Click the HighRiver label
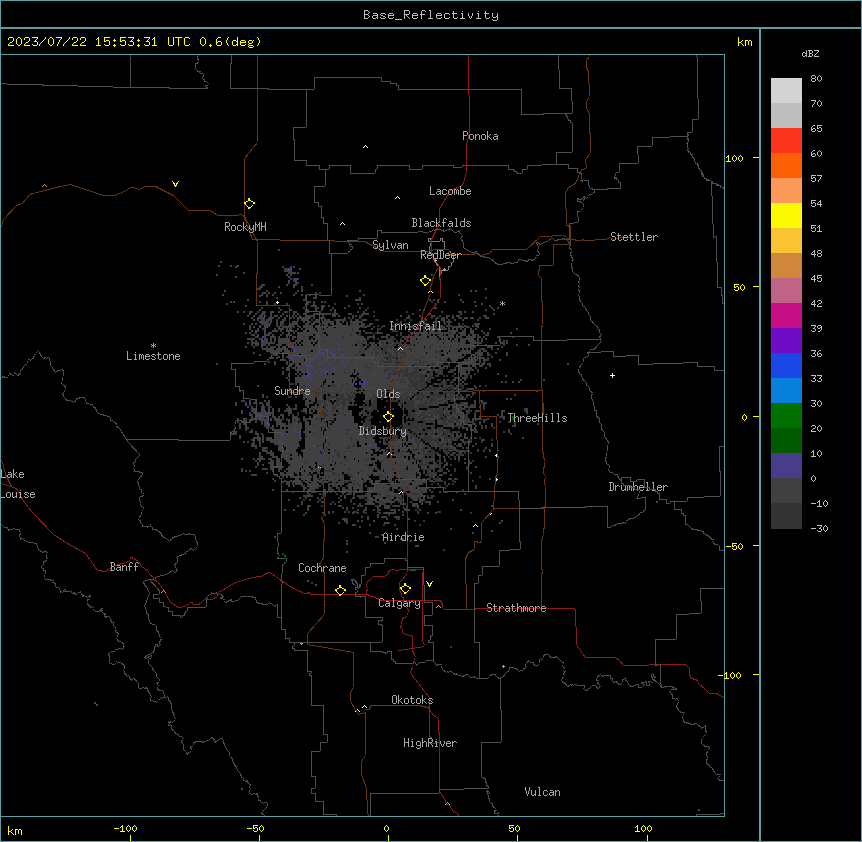The width and height of the screenshot is (862, 842). point(430,743)
